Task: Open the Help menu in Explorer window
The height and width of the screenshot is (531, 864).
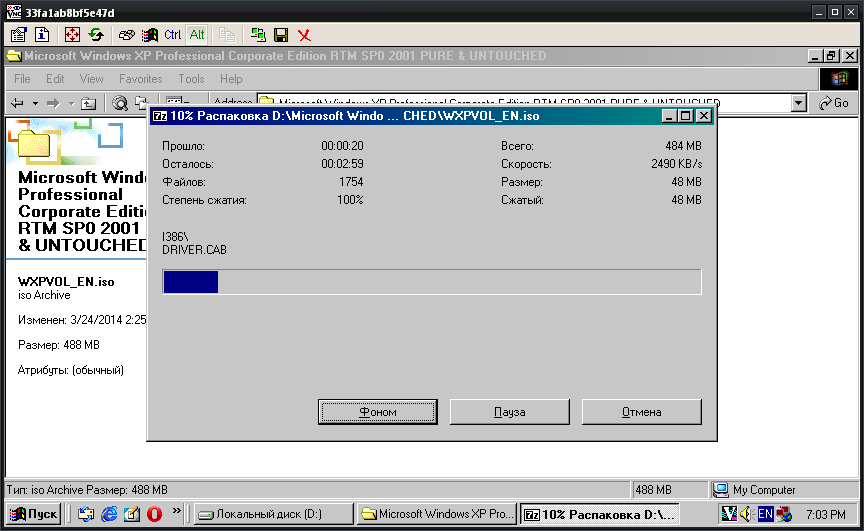Action: pos(231,79)
